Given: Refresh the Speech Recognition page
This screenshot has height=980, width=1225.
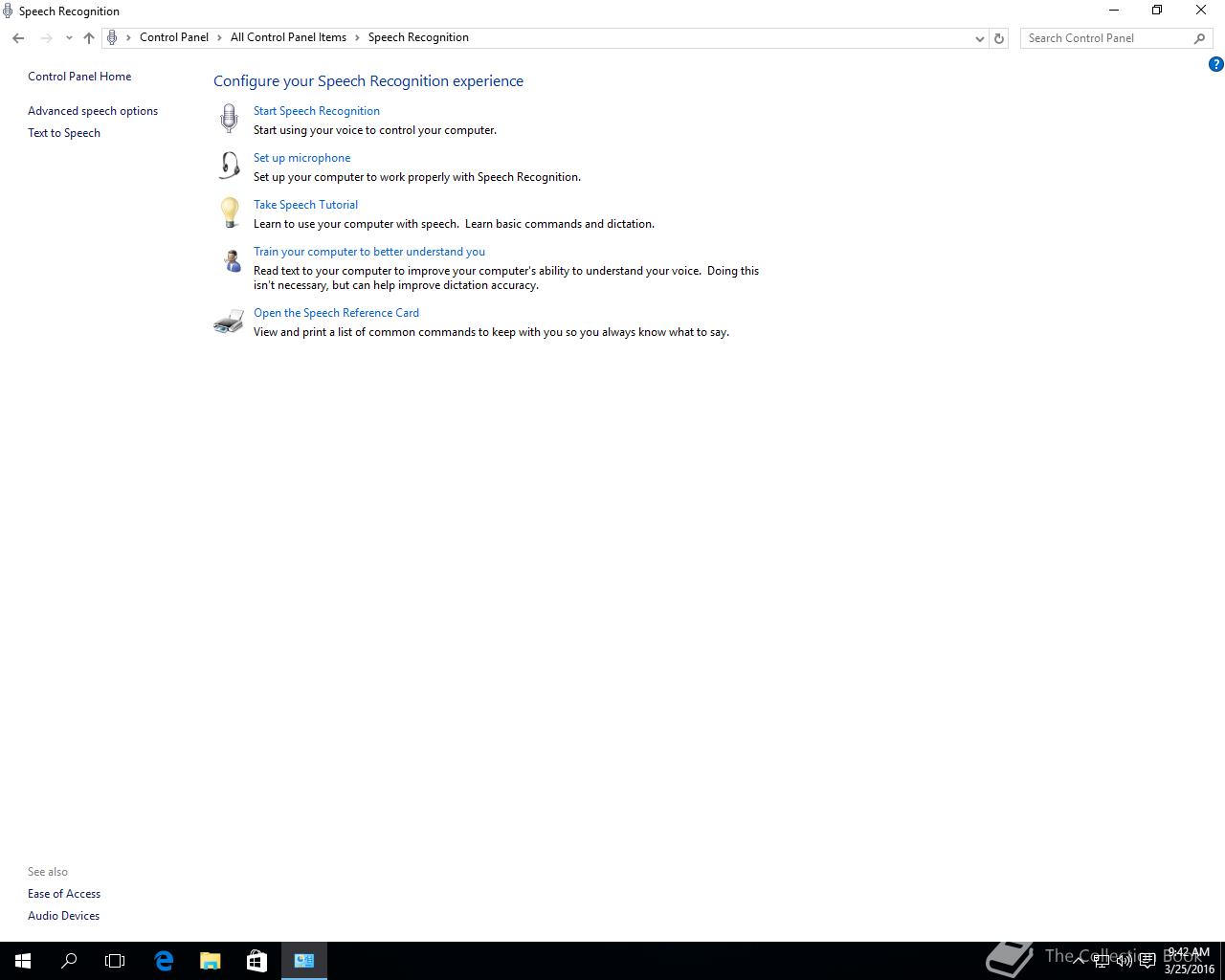Looking at the screenshot, I should click(999, 38).
